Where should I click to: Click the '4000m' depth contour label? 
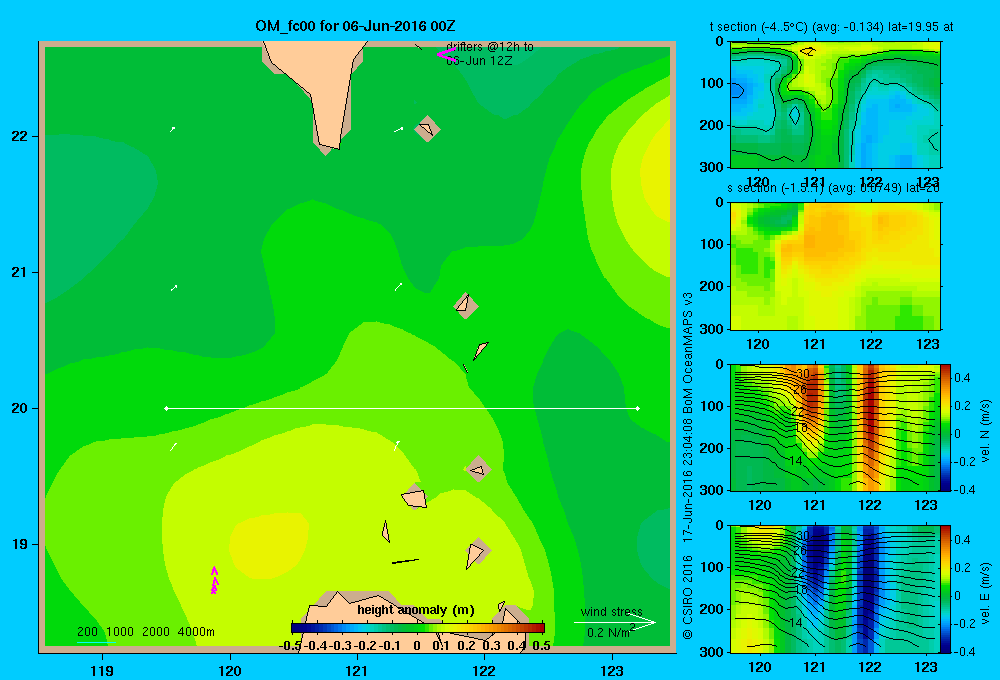(196, 632)
